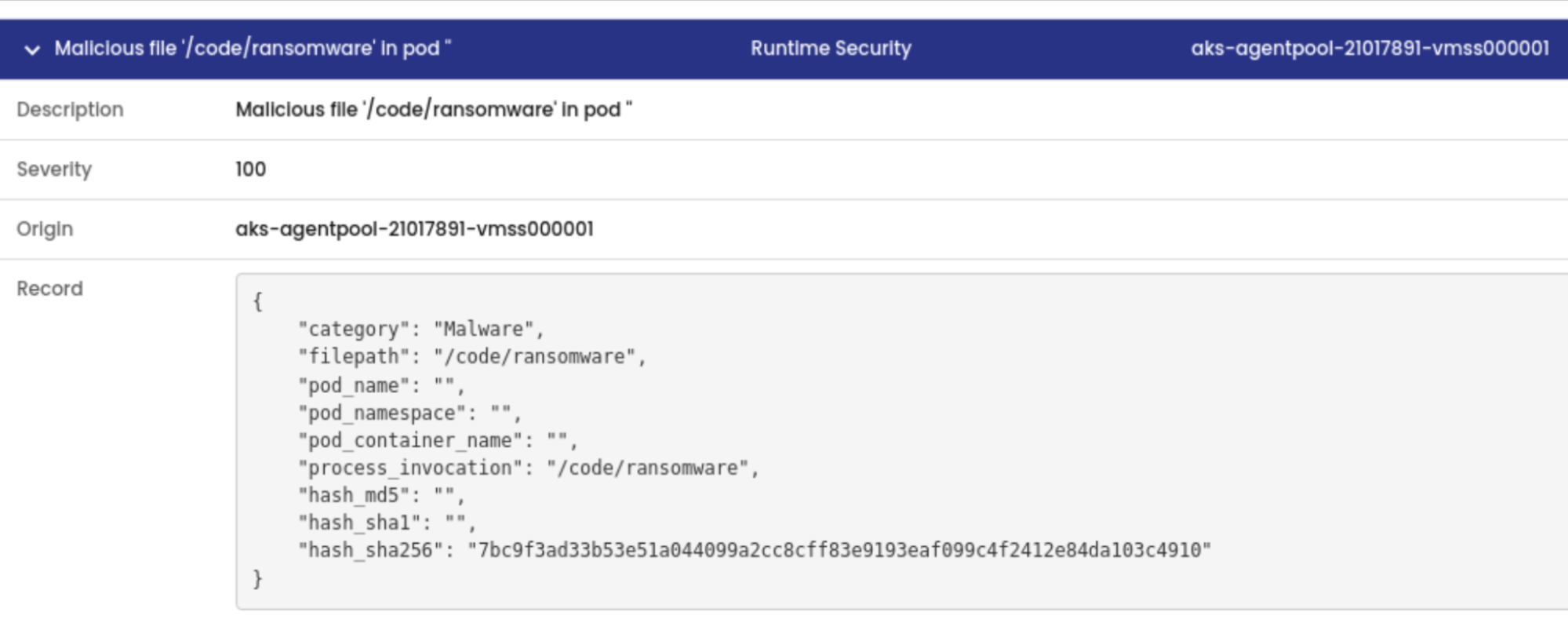Click the "hash_md5" line in the record
This screenshot has height=634, width=1568.
pos(381,496)
